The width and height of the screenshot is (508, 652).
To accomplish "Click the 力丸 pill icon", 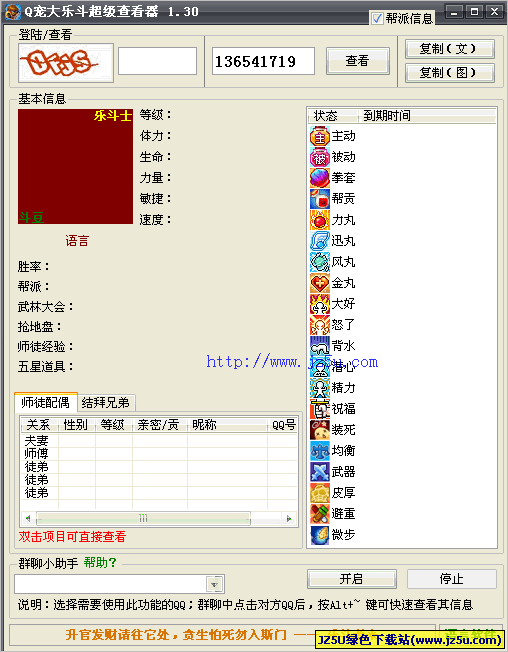I will 320,220.
